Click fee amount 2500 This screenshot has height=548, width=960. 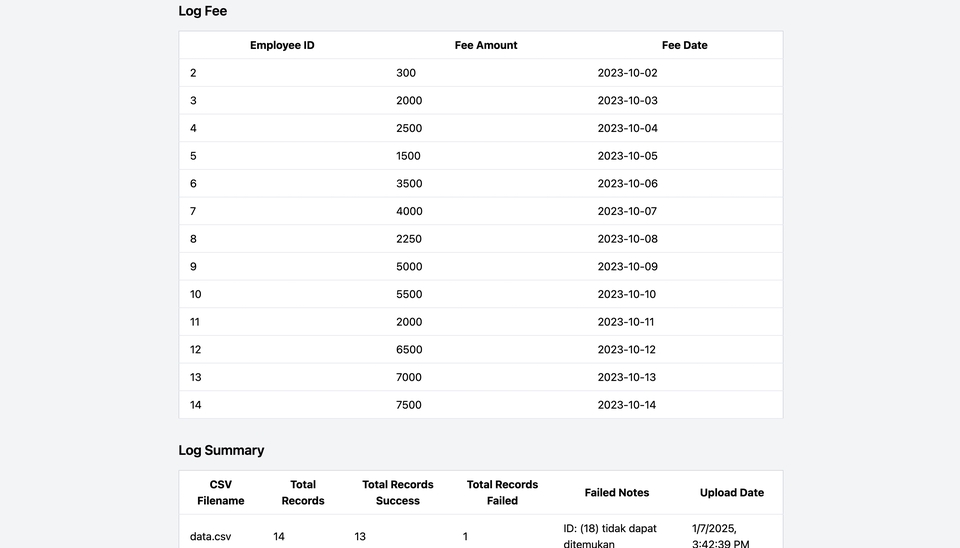(409, 128)
